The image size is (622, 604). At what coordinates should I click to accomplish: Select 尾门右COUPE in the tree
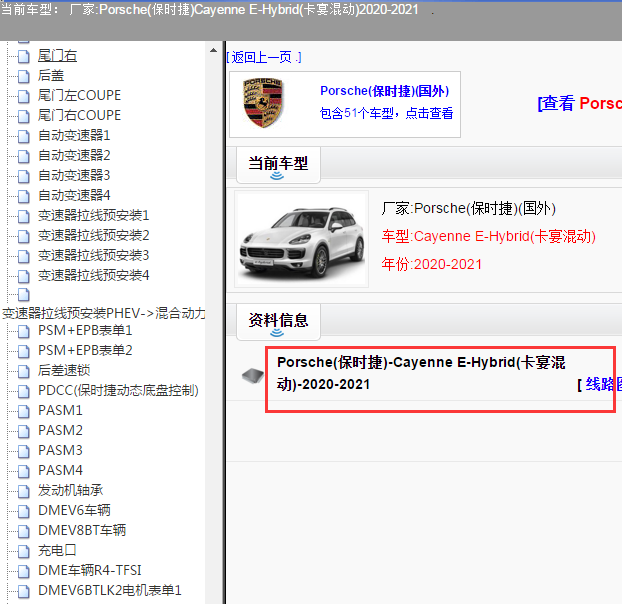(79, 115)
